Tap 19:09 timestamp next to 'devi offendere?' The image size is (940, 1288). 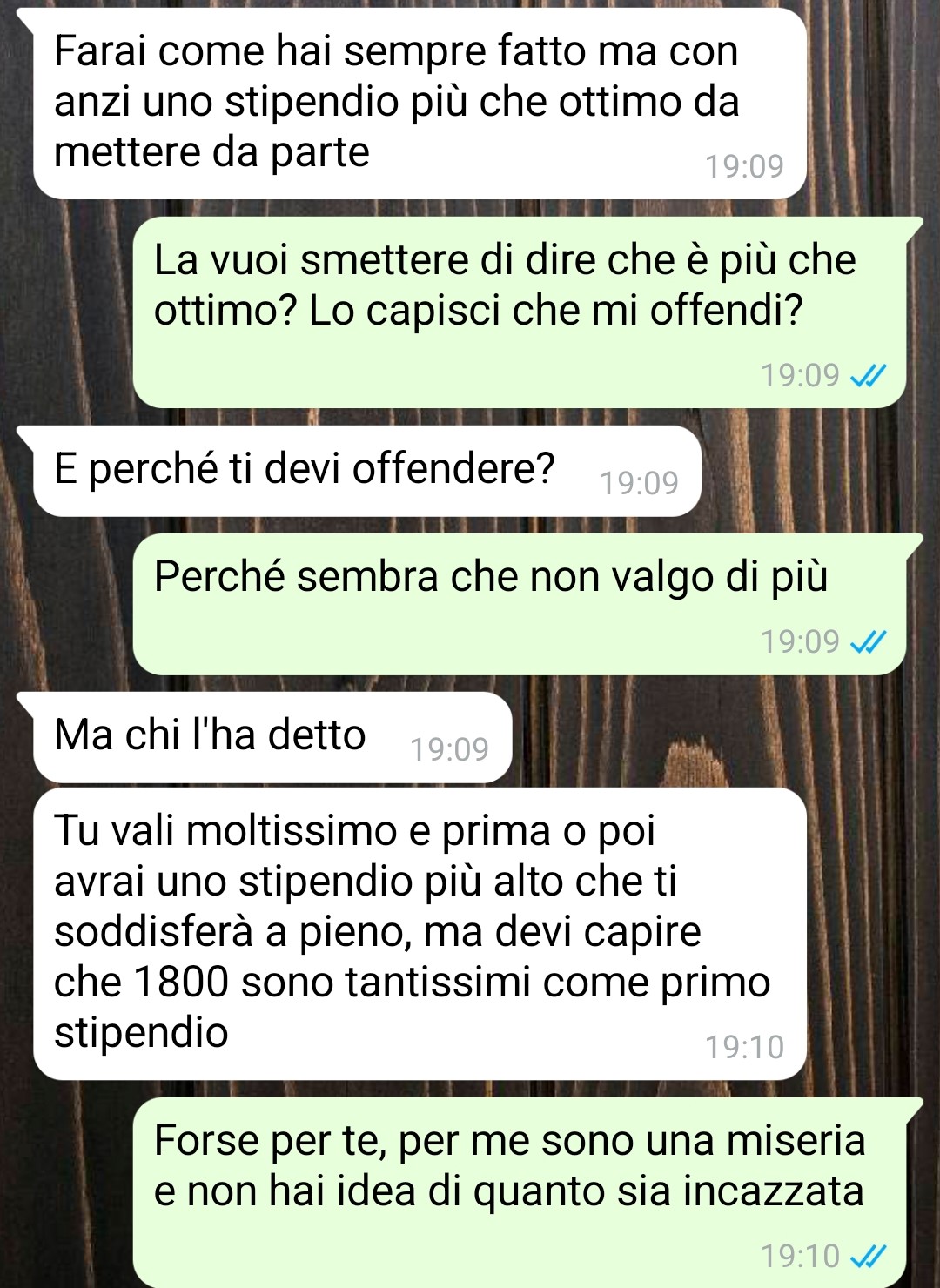point(639,482)
